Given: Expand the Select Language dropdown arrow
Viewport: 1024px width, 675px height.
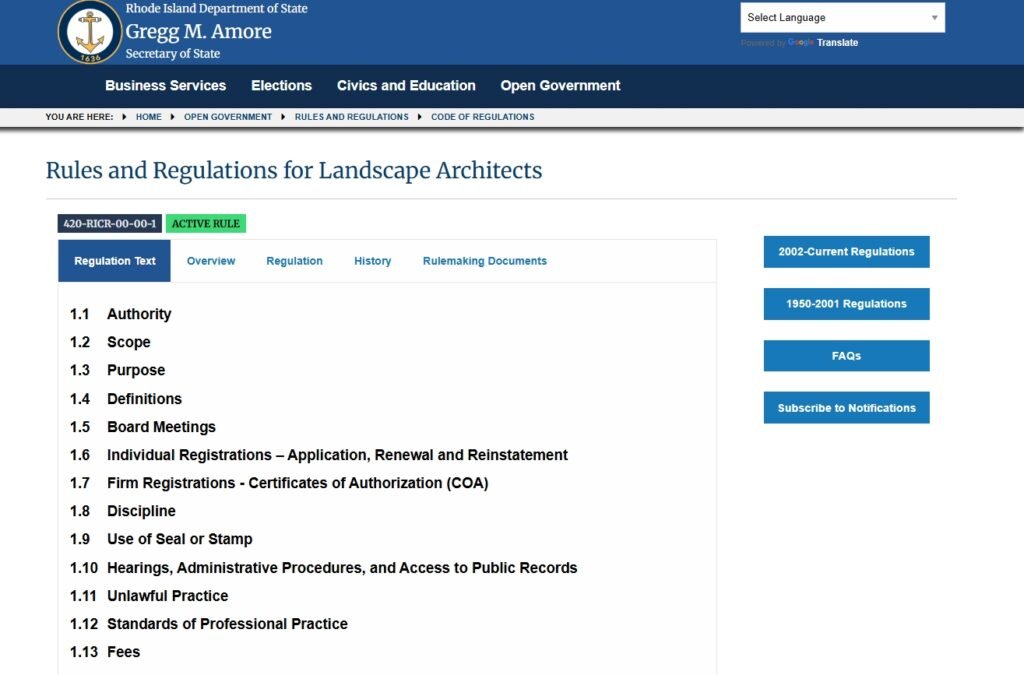Looking at the screenshot, I should pos(936,18).
